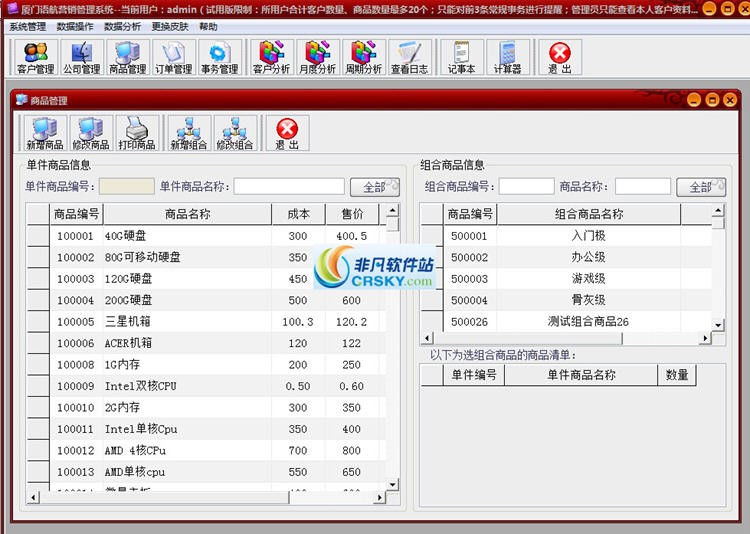The width and height of the screenshot is (750, 534).
Task: Launch 周期分析 from toolbar
Action: click(x=364, y=58)
